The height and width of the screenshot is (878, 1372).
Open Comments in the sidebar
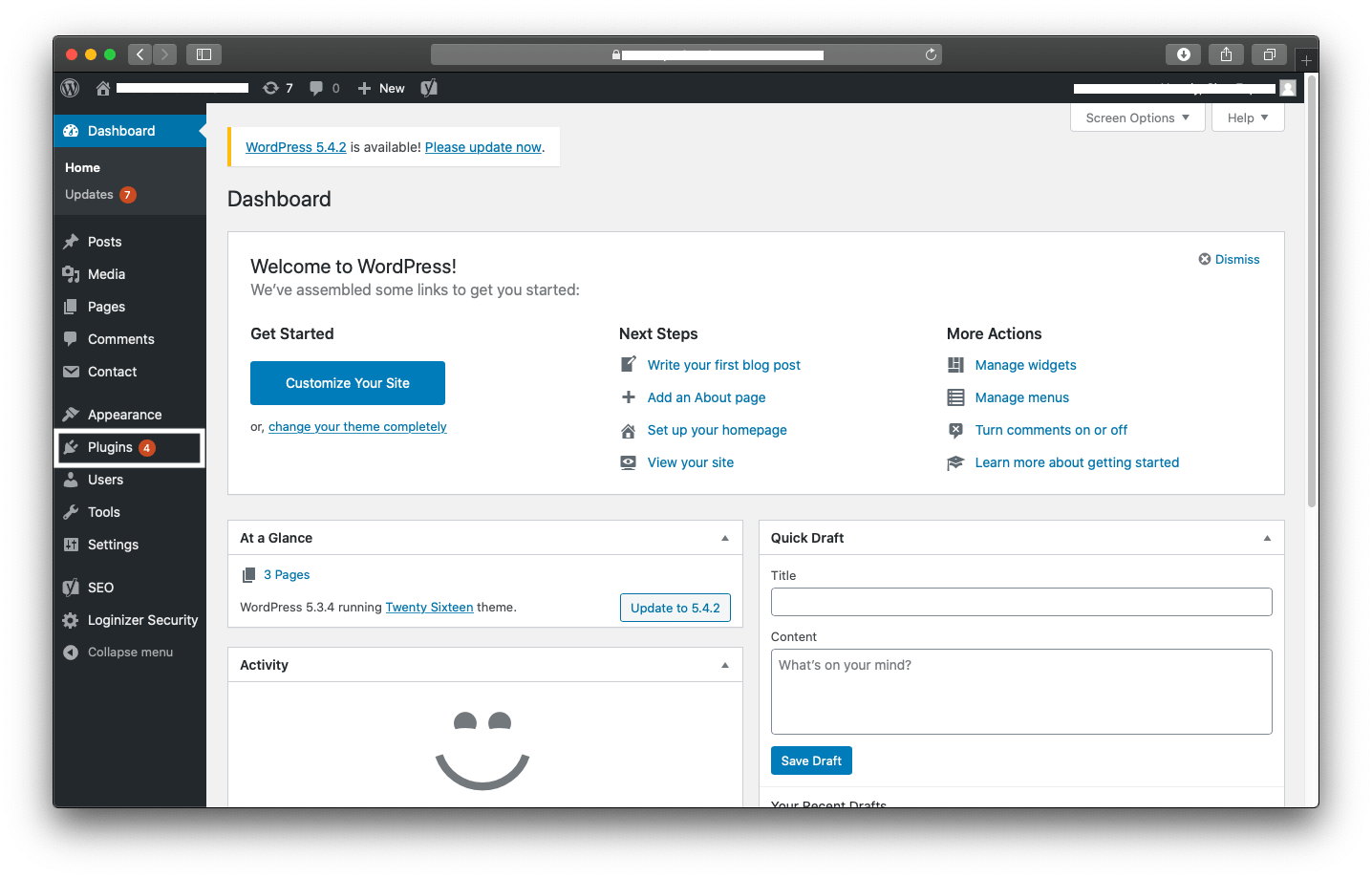click(130, 339)
